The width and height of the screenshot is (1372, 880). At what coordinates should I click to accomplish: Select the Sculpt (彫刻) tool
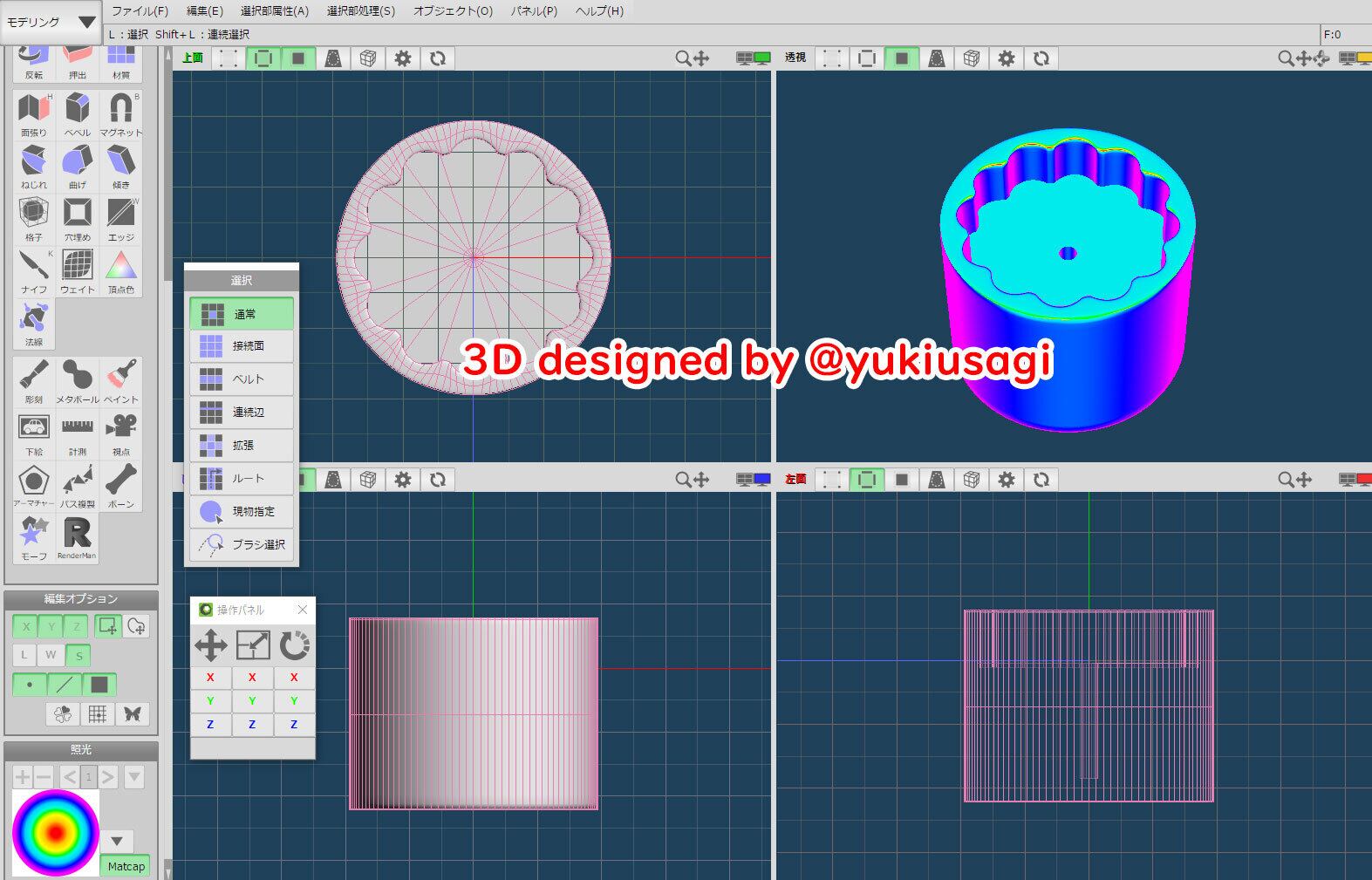pos(34,381)
